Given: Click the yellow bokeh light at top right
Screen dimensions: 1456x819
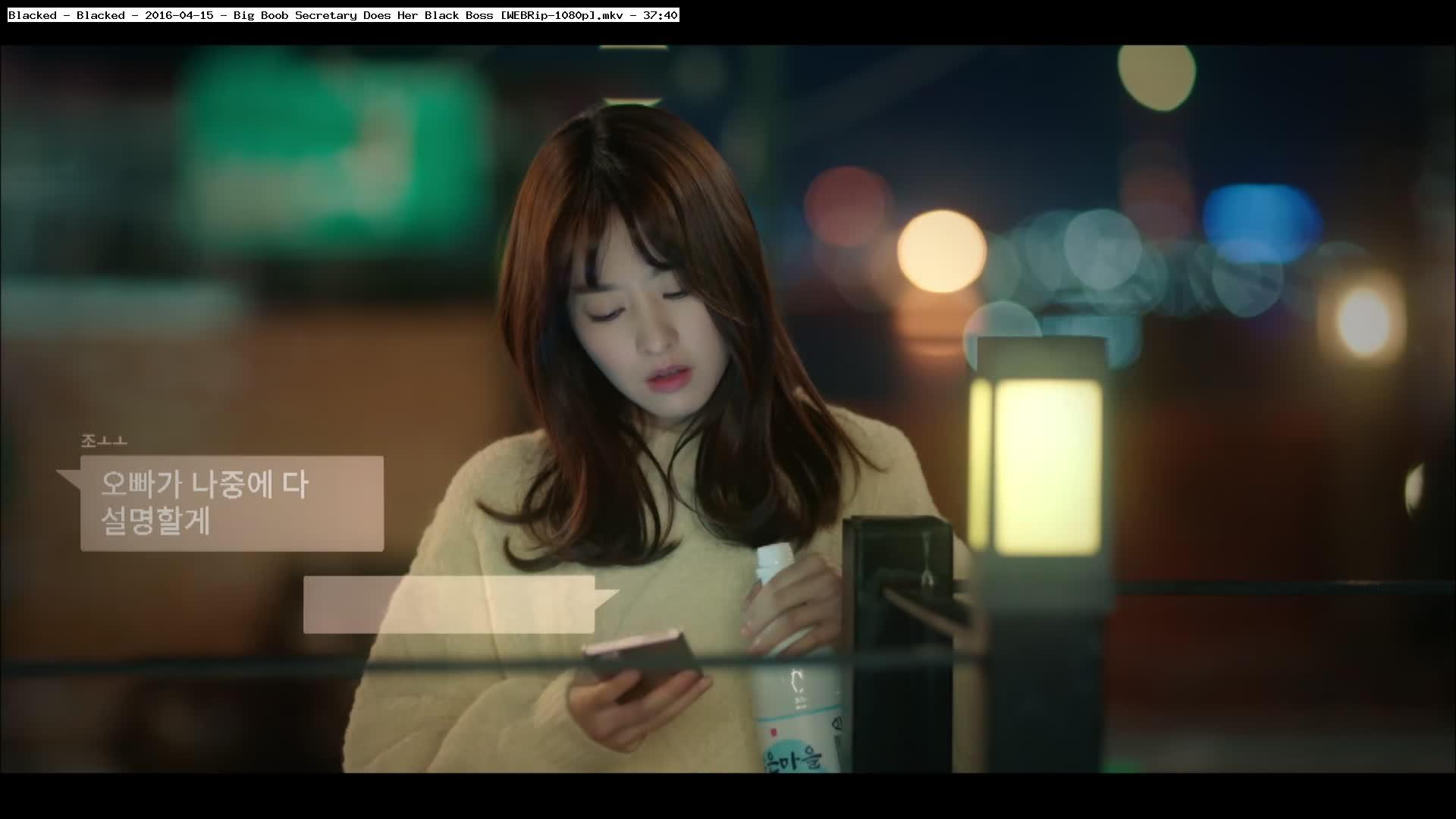Looking at the screenshot, I should tap(1156, 76).
